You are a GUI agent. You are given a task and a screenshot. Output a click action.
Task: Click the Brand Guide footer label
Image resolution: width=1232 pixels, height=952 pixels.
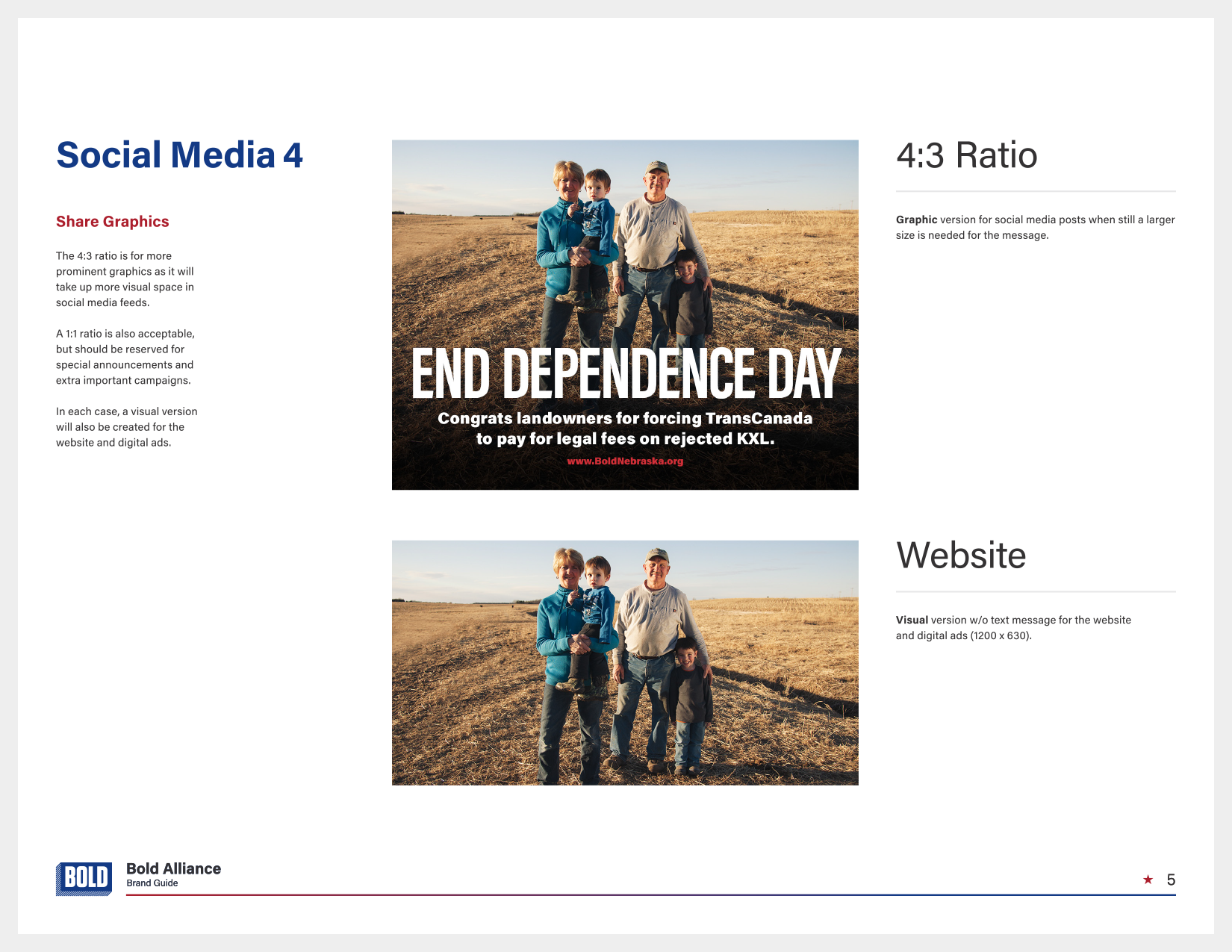(152, 883)
